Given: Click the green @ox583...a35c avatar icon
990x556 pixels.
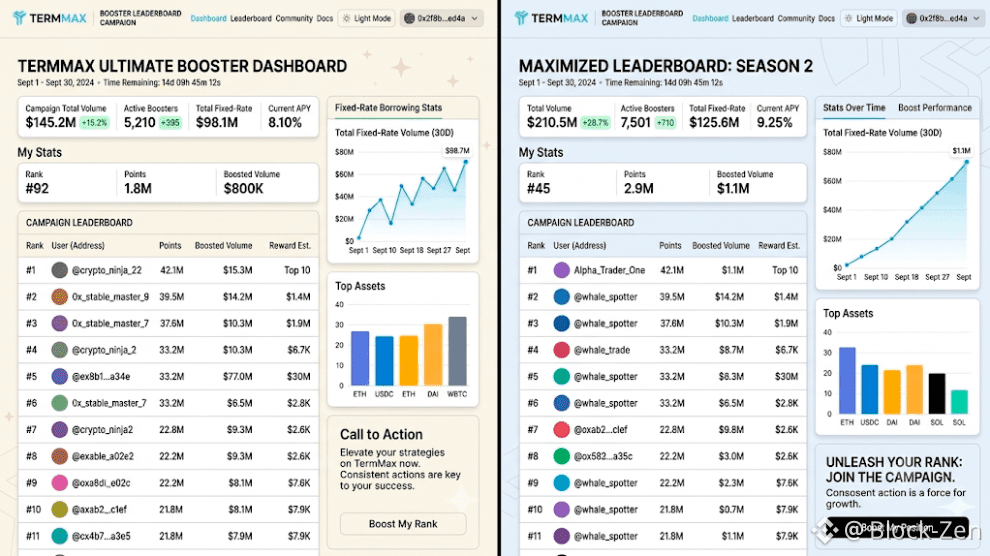Looking at the screenshot, I should [x=561, y=456].
